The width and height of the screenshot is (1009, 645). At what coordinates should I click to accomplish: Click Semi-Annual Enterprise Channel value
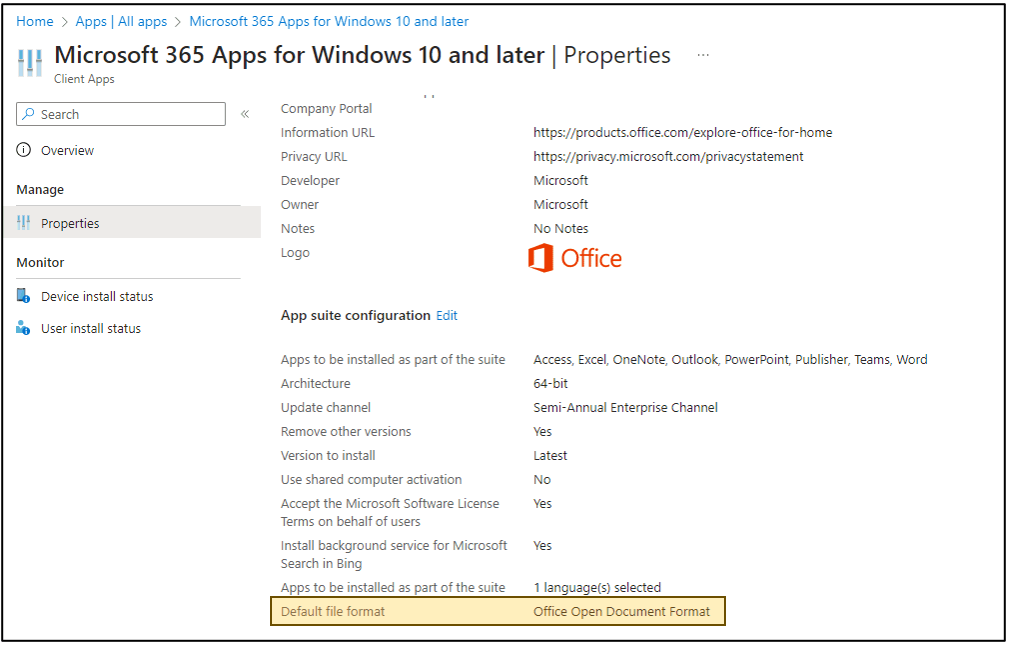(625, 407)
